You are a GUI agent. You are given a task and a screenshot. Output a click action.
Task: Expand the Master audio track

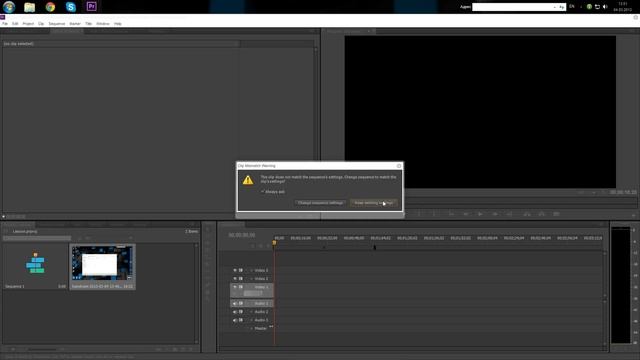click(251, 328)
